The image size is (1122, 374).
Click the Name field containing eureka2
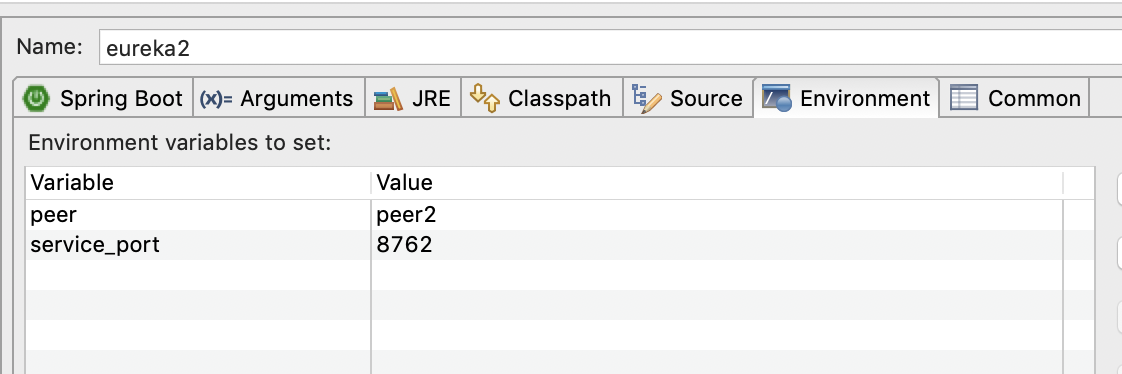[x=610, y=48]
